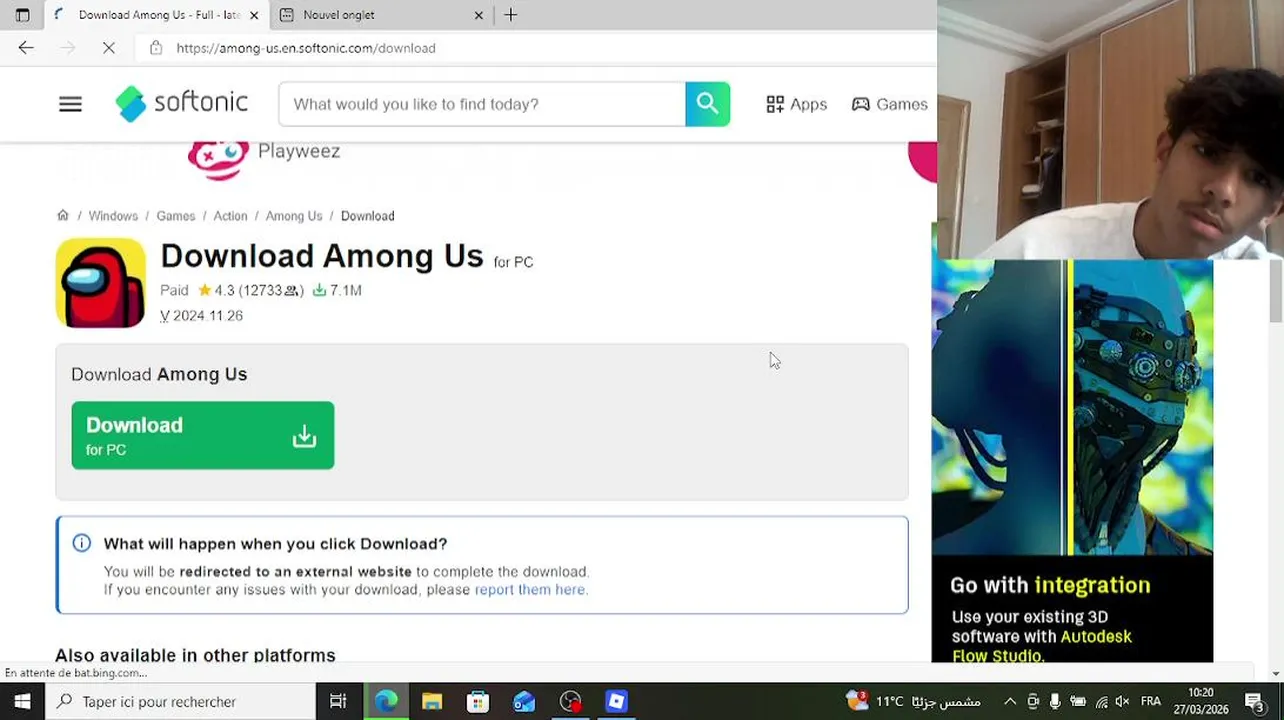This screenshot has width=1284, height=720.
Task: Open the Games section
Action: [x=889, y=104]
